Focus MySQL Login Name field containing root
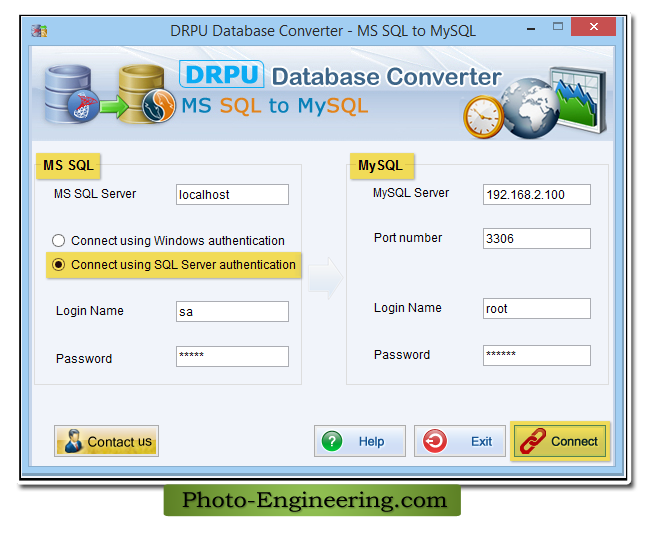 [537, 309]
